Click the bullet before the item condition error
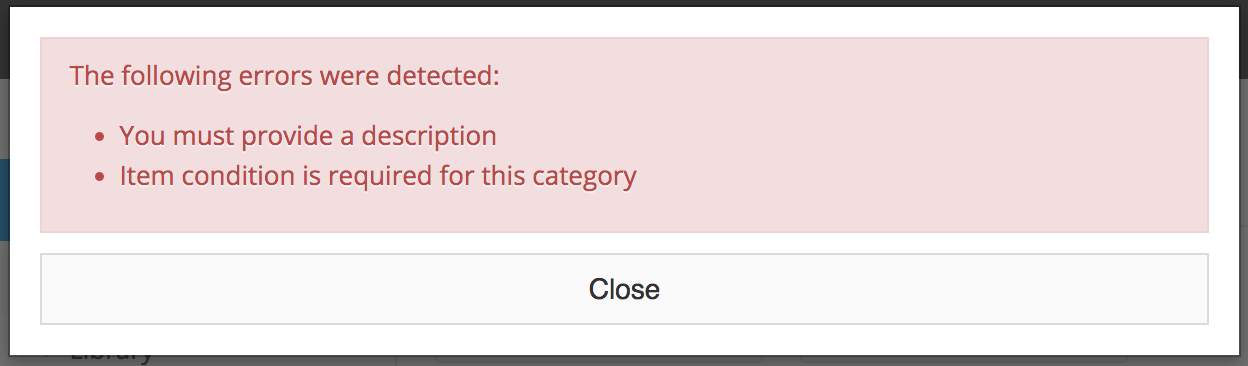Viewport: 1248px width, 366px height. [x=100, y=178]
